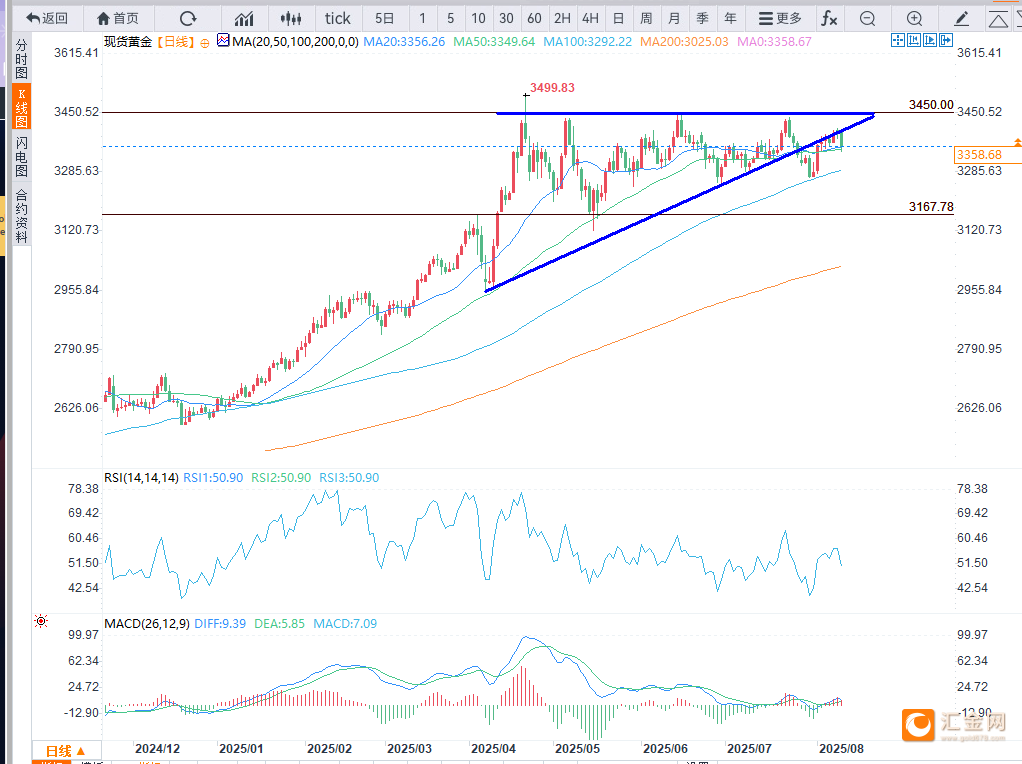This screenshot has width=1022, height=764.
Task: Switch to line chart style icon
Action: (244, 18)
